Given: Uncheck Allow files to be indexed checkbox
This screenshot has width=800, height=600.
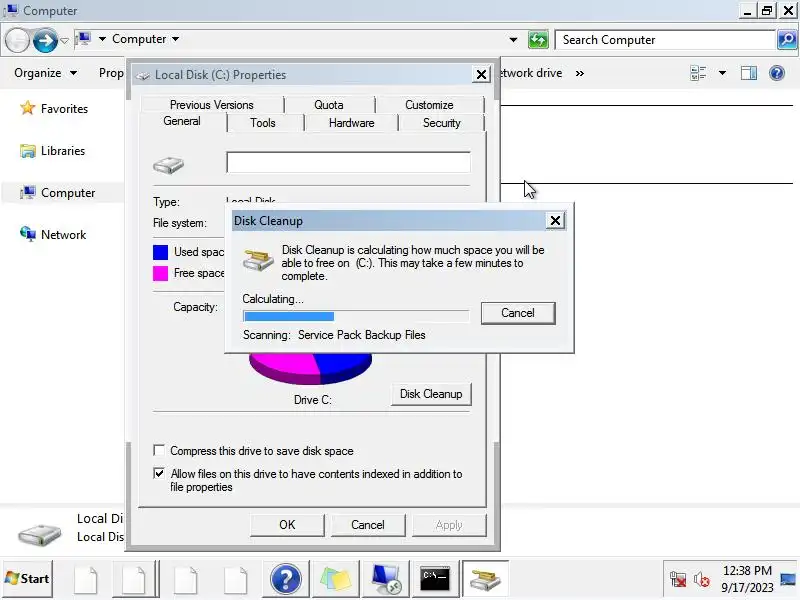Looking at the screenshot, I should (x=159, y=473).
